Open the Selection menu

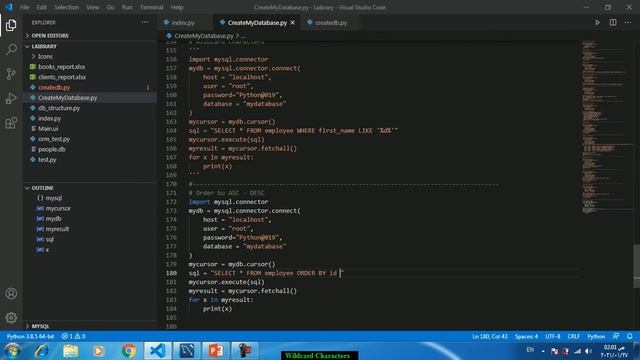point(66,7)
